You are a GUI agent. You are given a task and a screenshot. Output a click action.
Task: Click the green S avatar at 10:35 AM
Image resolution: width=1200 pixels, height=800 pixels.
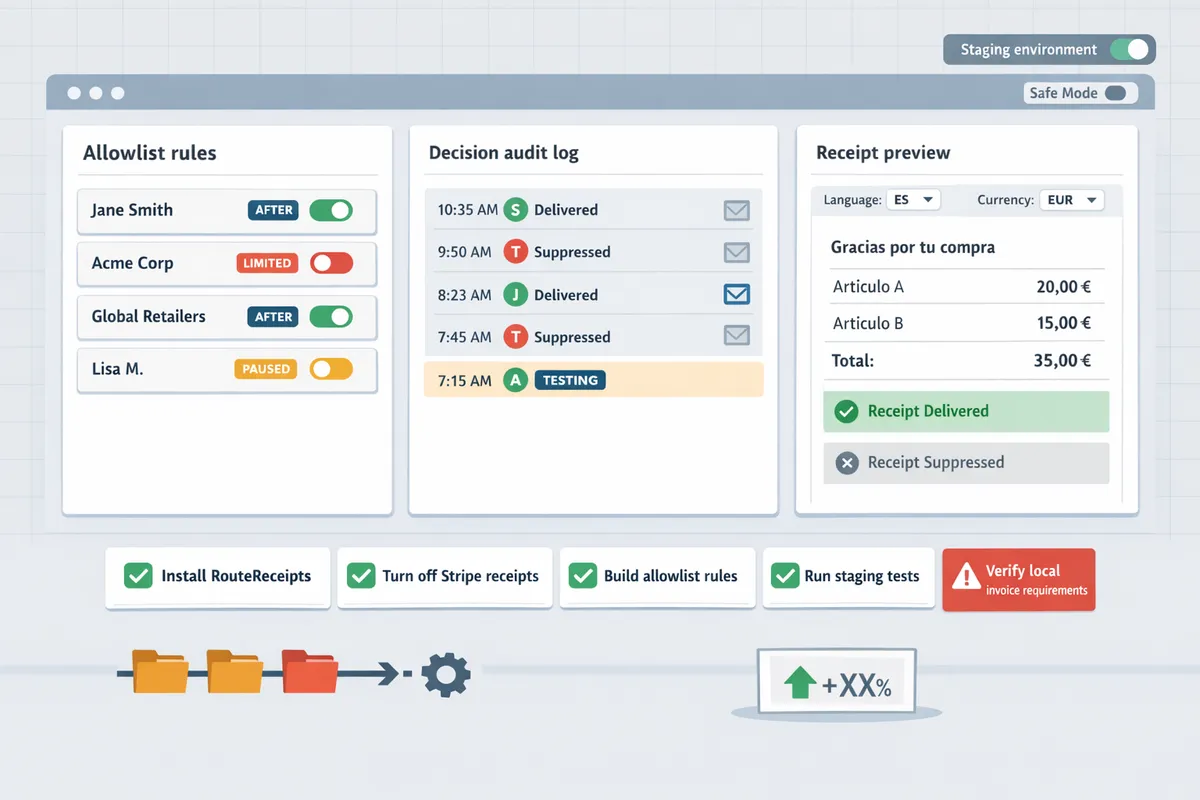[x=515, y=210]
